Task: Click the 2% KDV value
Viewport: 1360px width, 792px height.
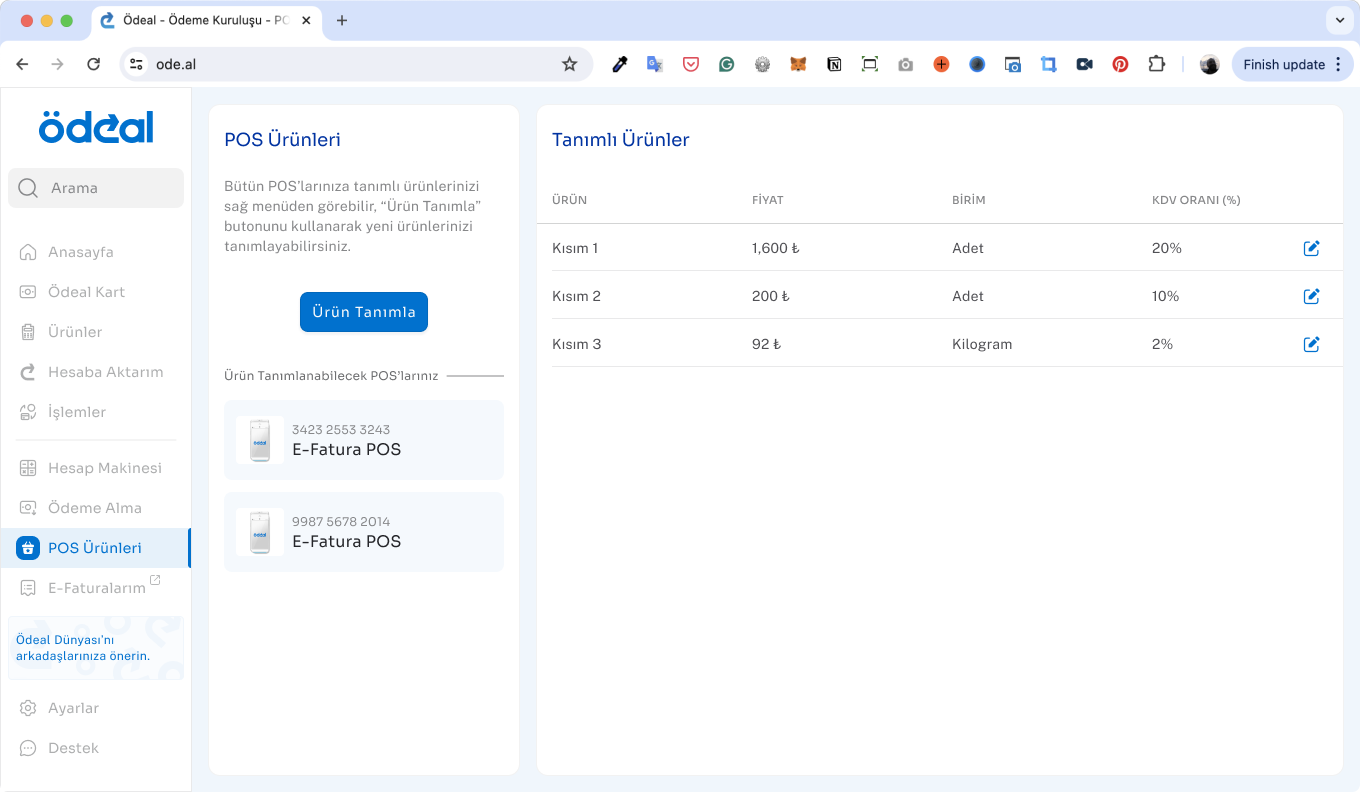Action: click(1163, 344)
